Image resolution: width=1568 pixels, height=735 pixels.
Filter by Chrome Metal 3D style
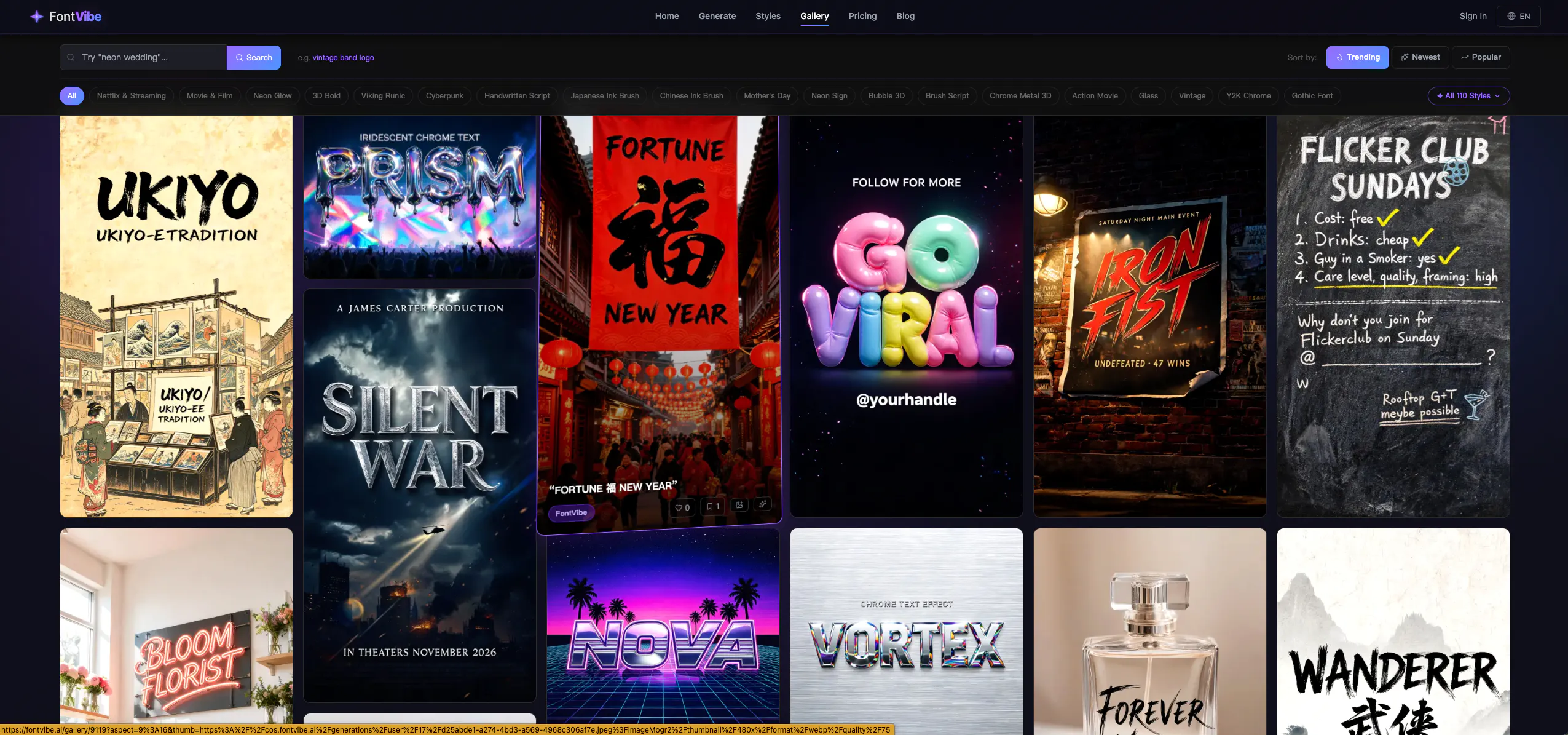[x=1020, y=96]
